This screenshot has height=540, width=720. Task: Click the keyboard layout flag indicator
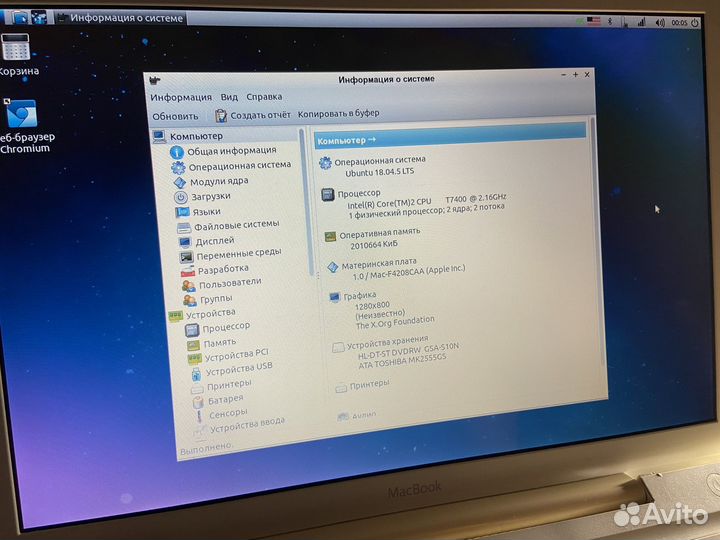point(594,21)
